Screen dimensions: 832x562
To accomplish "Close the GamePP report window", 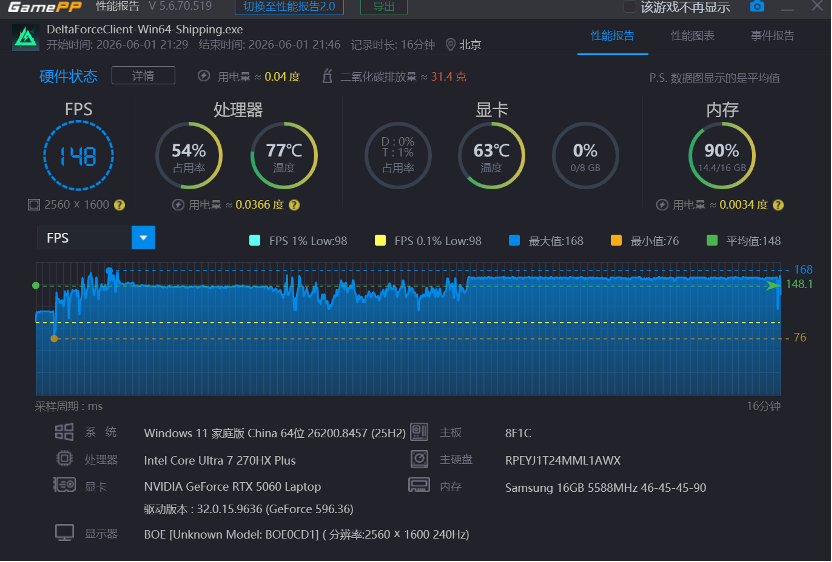I will point(817,6).
